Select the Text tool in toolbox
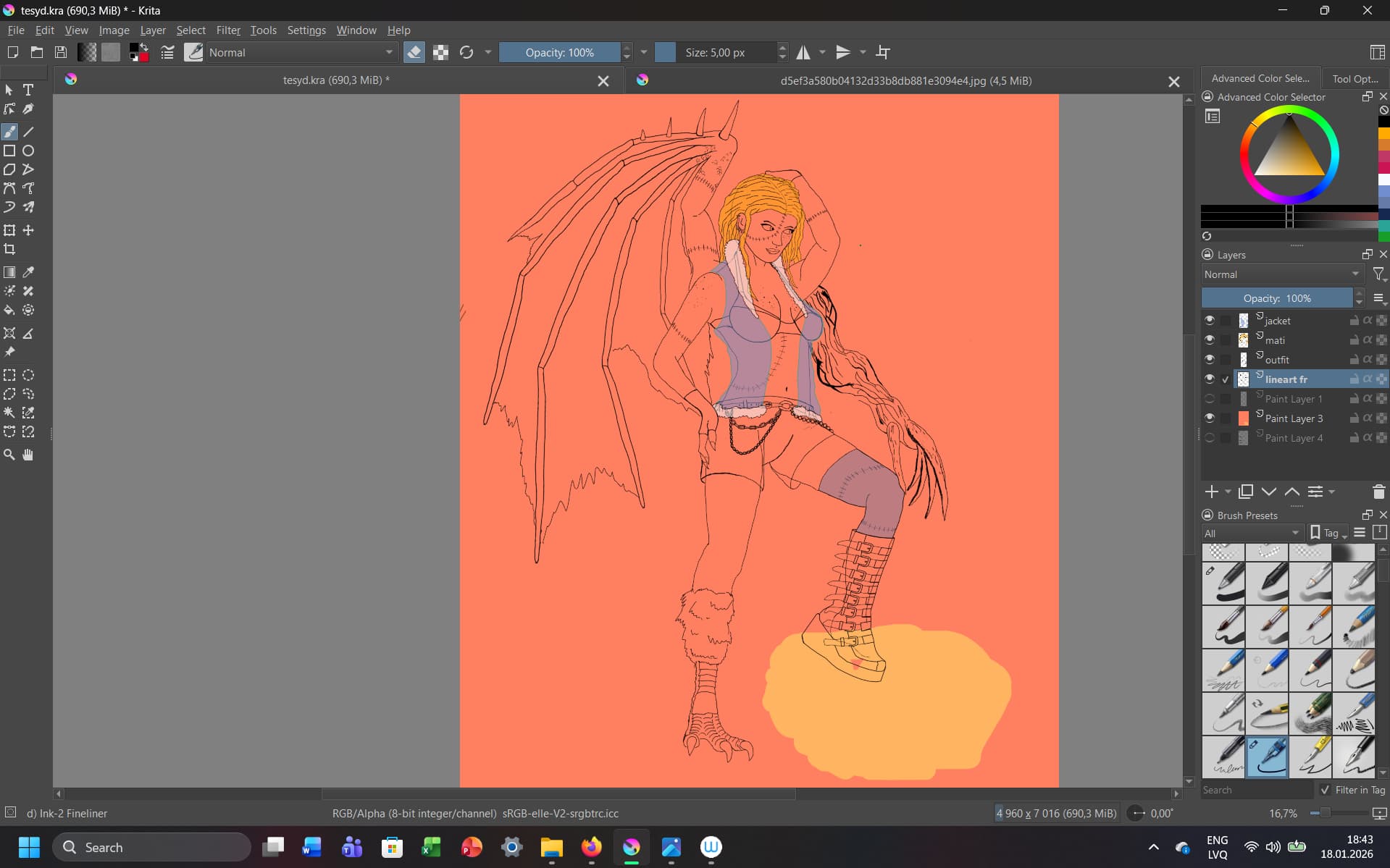Screen dimensions: 1390x868 pos(28,90)
